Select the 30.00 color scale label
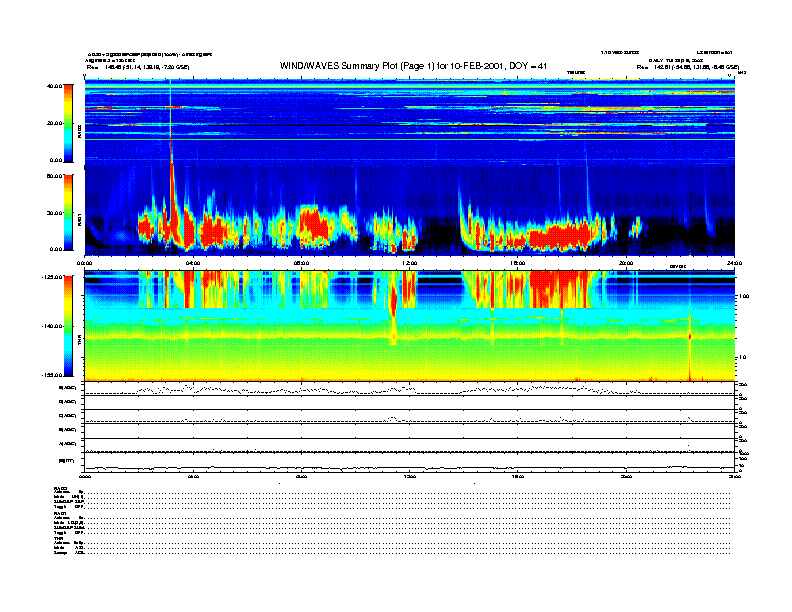 [54, 213]
